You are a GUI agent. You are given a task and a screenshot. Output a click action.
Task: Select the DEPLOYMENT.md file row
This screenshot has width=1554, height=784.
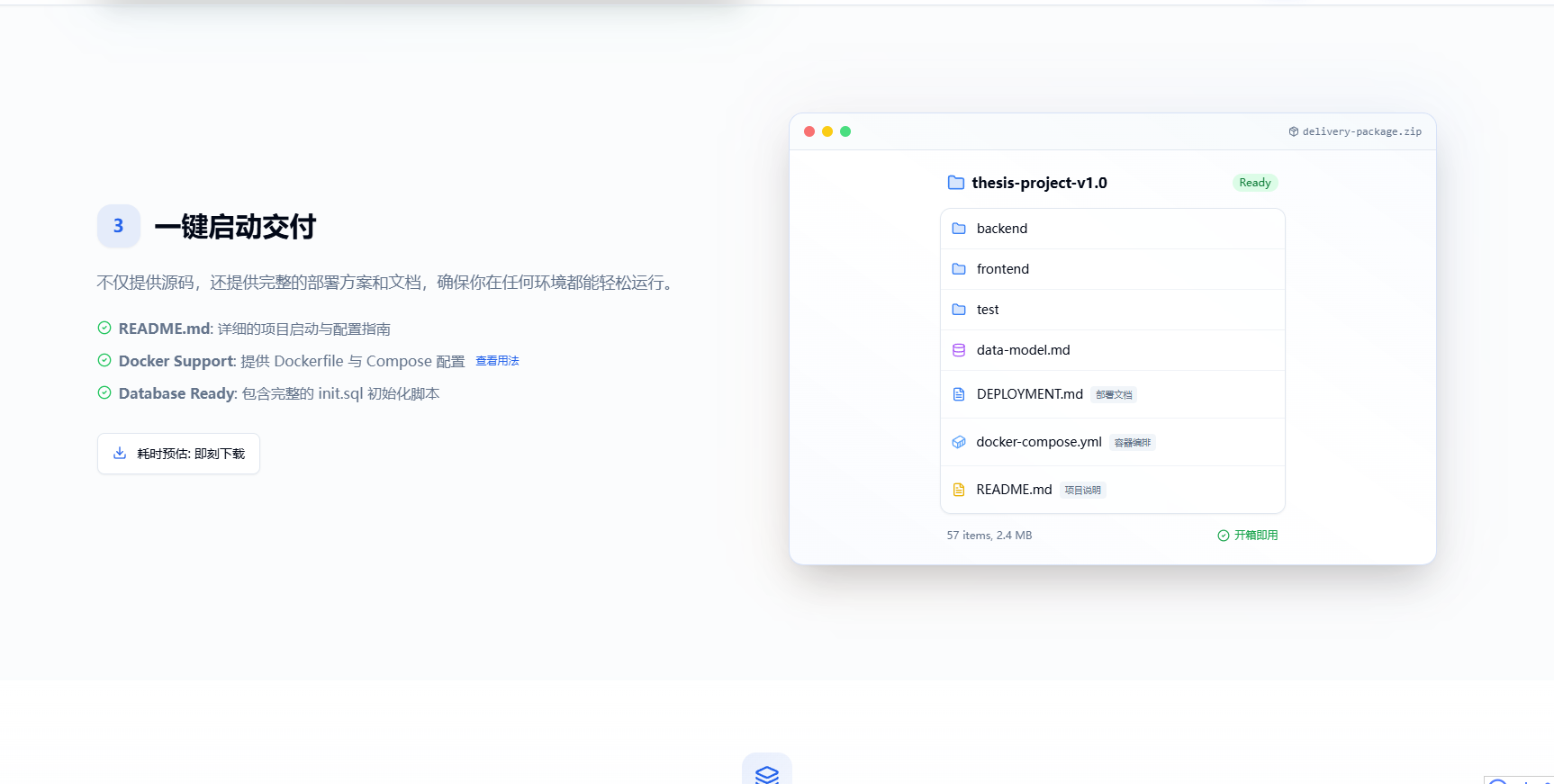(1113, 394)
